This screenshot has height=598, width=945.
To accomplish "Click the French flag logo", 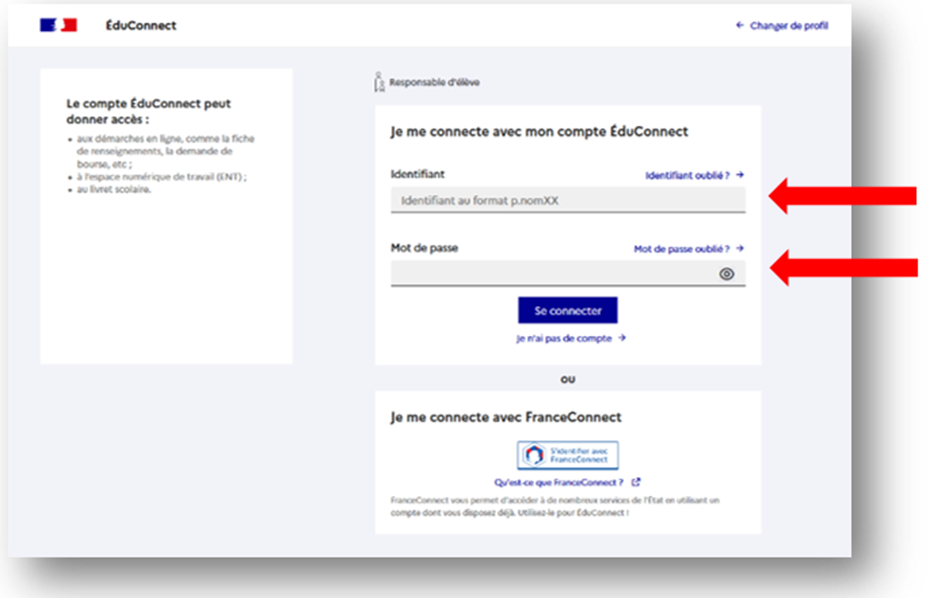I will [x=58, y=25].
